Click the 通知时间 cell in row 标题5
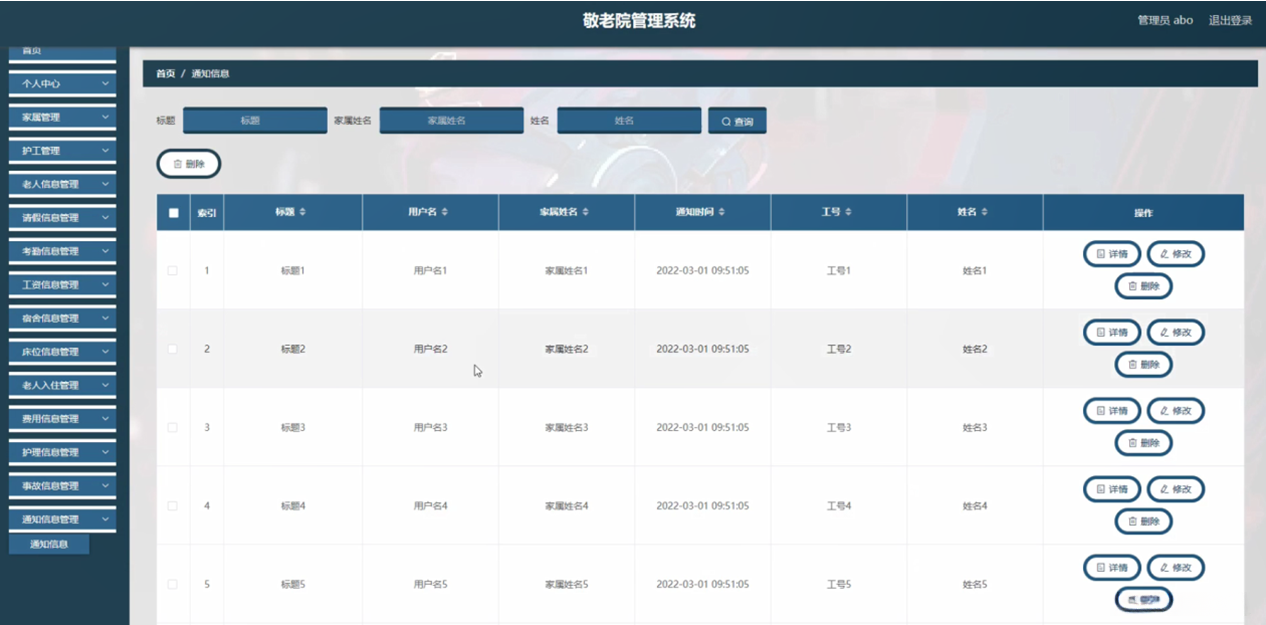This screenshot has width=1266, height=625. tap(702, 584)
